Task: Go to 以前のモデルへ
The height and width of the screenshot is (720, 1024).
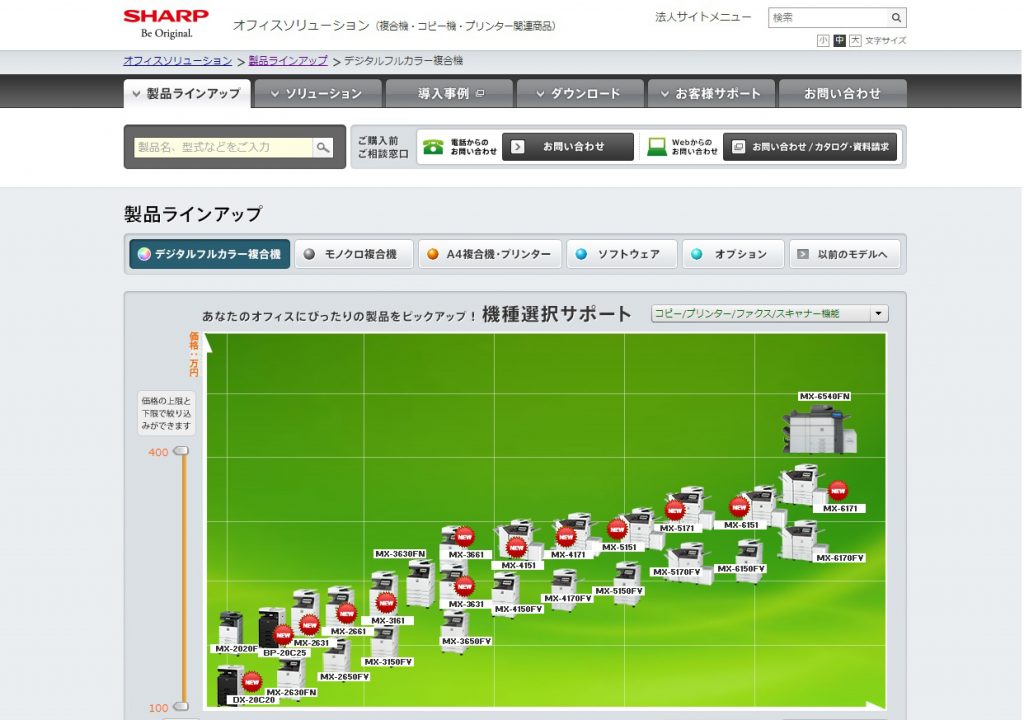Action: point(844,254)
